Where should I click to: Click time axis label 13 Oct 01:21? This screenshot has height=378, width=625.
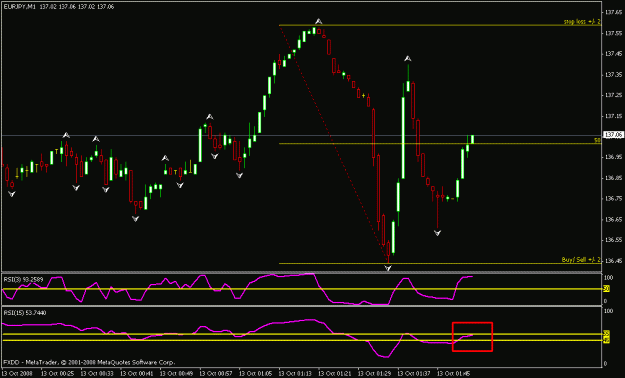[334, 374]
